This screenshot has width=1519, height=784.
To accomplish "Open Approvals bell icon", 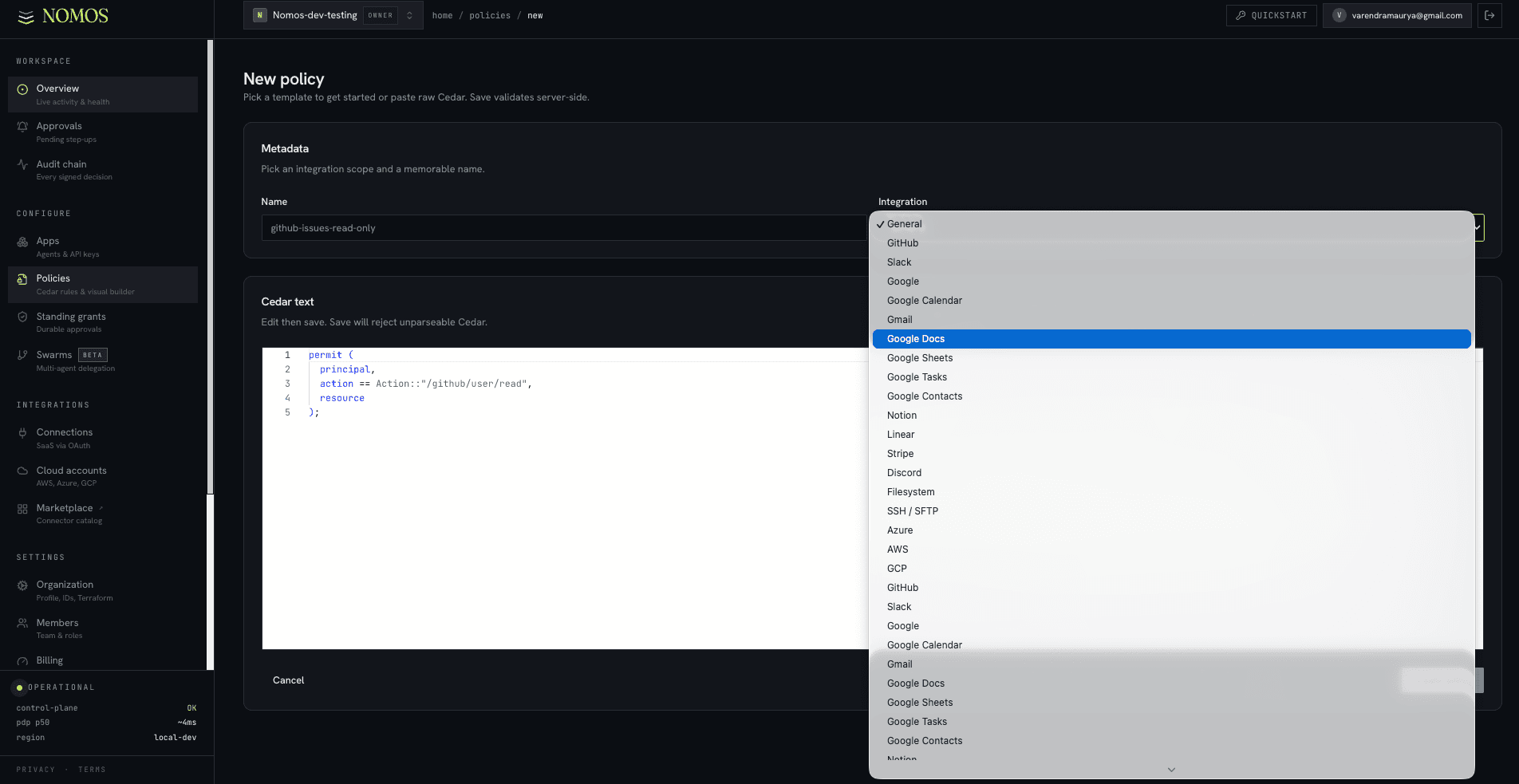I will [22, 127].
